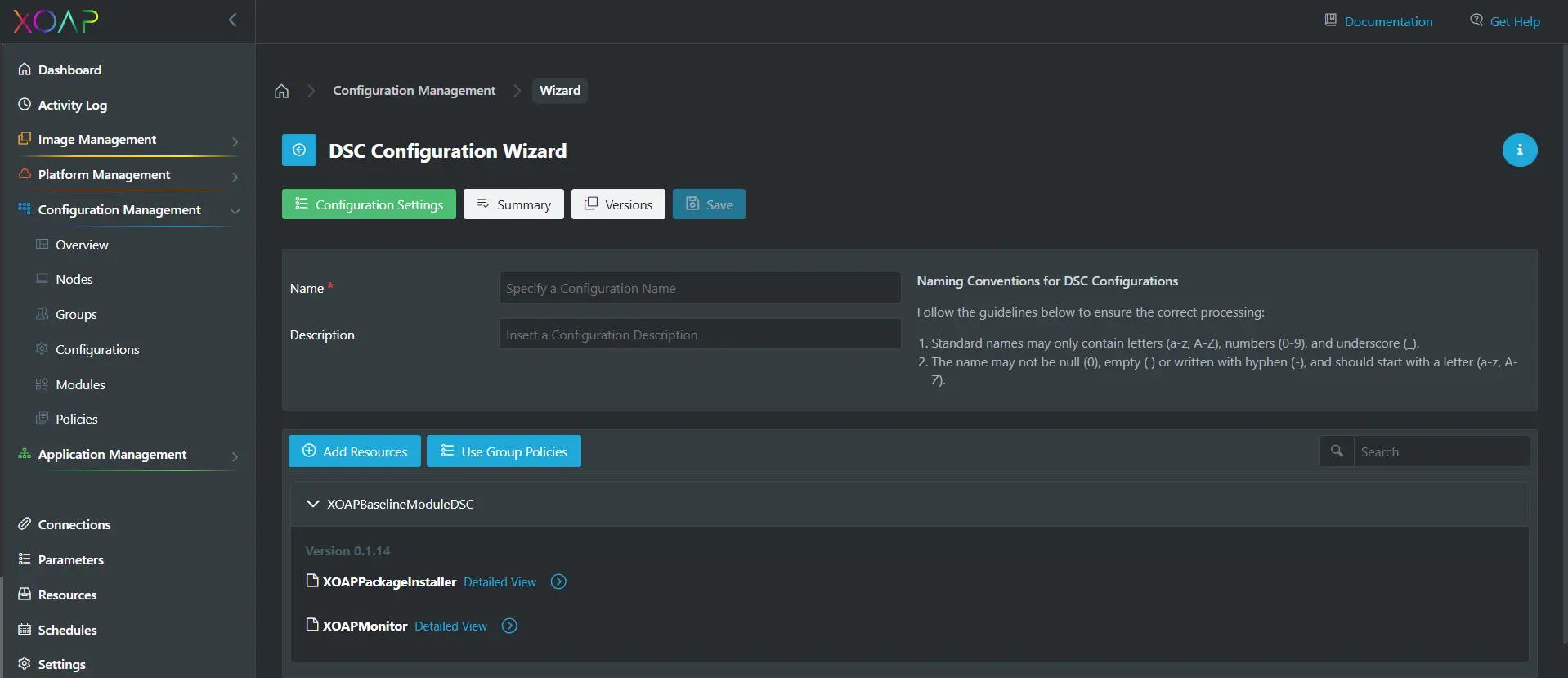Select Configuration Management in the sidebar
This screenshot has width=1568, height=678.
119,210
